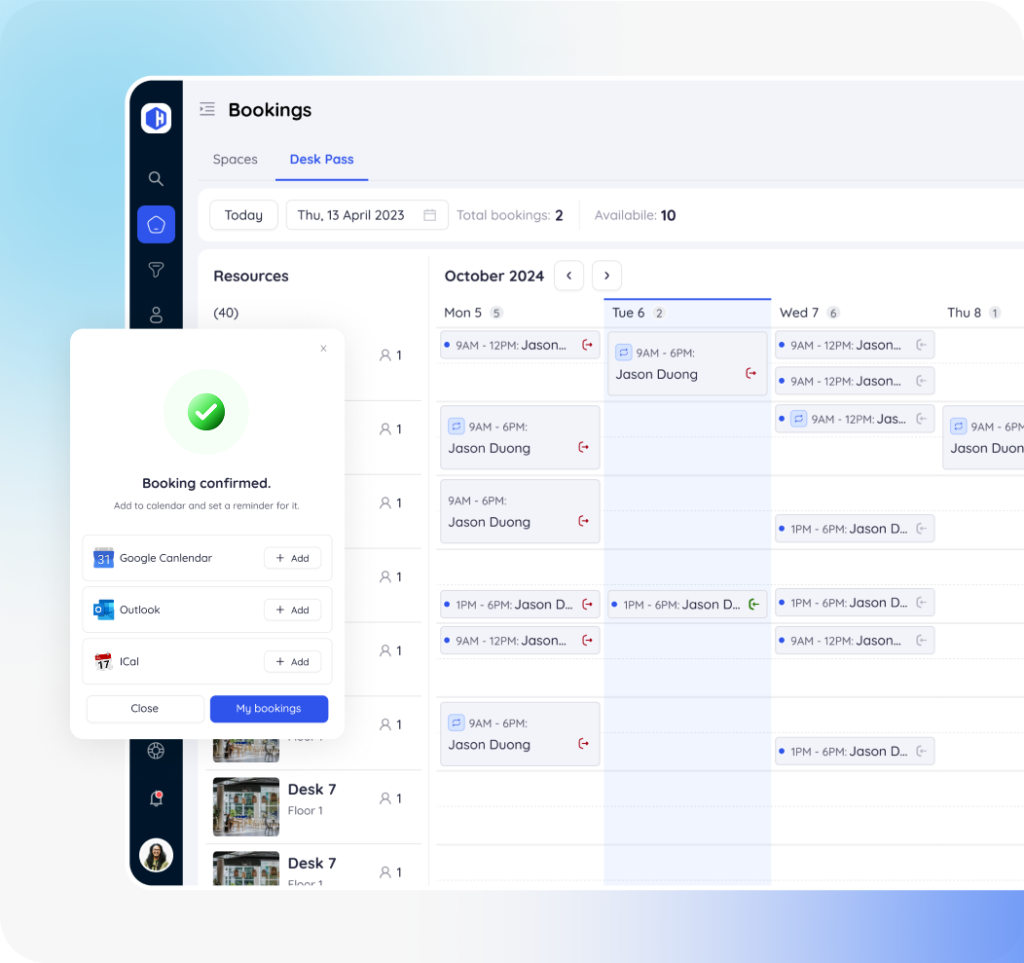
Task: Click green check-in icon on Tue 6 1PM-6PM booking
Action: pos(754,605)
